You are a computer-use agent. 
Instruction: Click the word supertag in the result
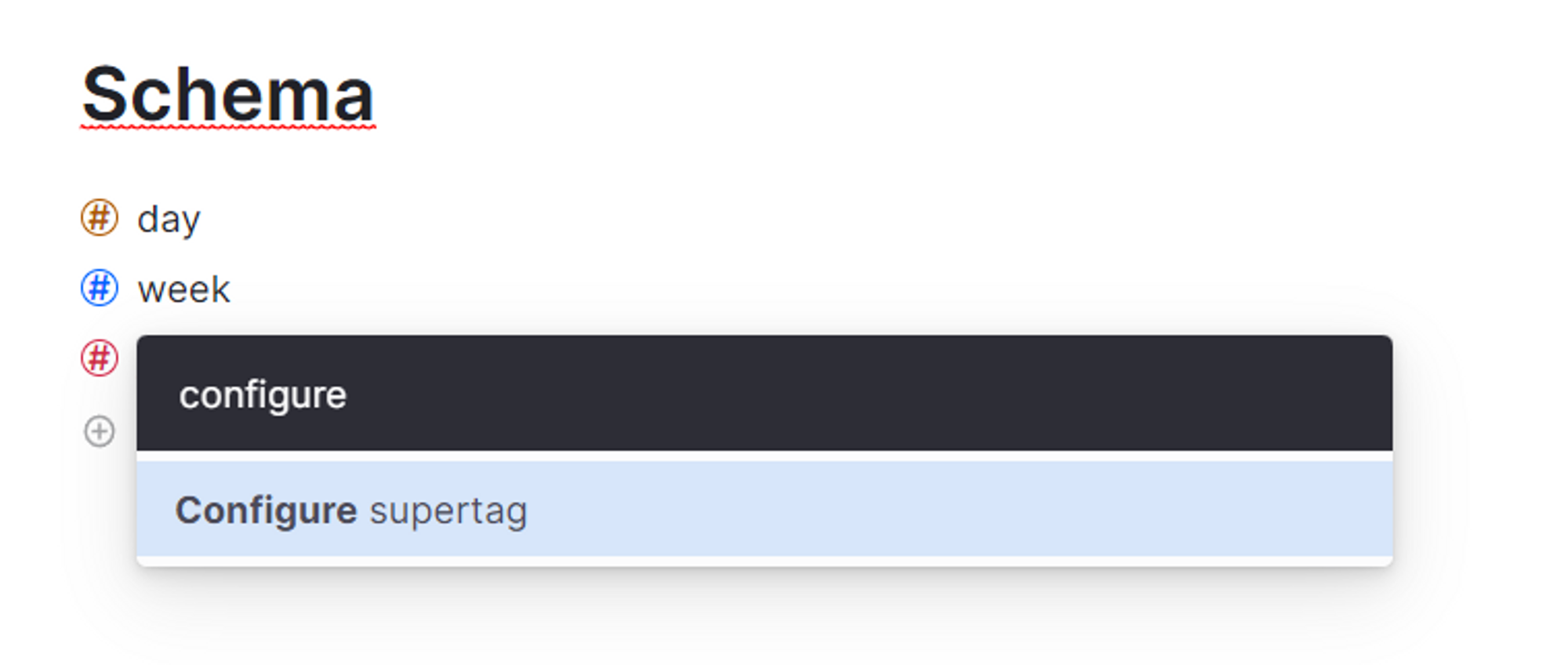[x=448, y=511]
